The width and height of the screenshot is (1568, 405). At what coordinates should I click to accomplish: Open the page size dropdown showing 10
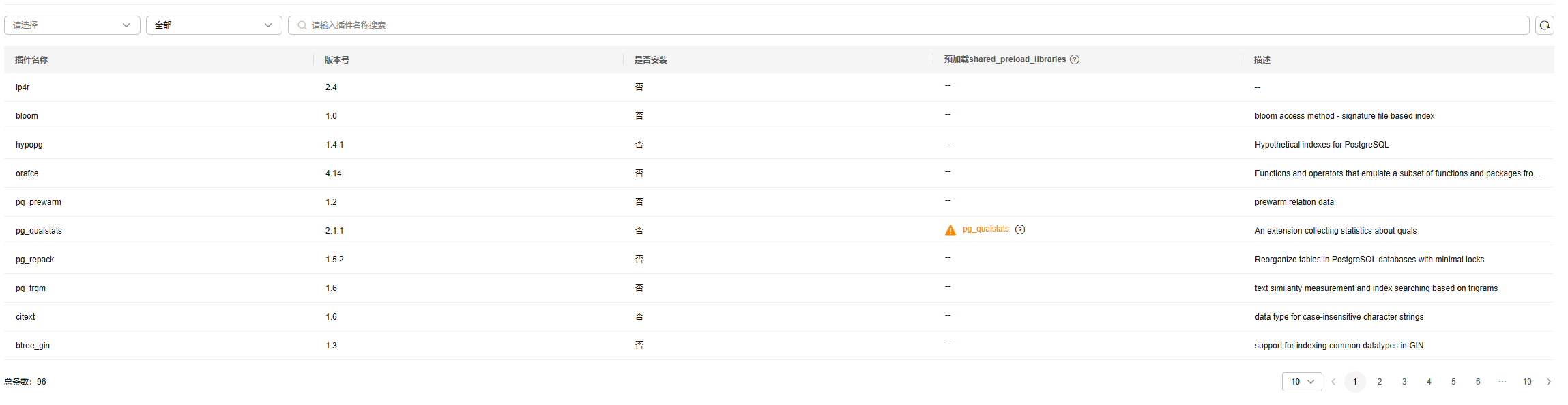click(x=1301, y=382)
